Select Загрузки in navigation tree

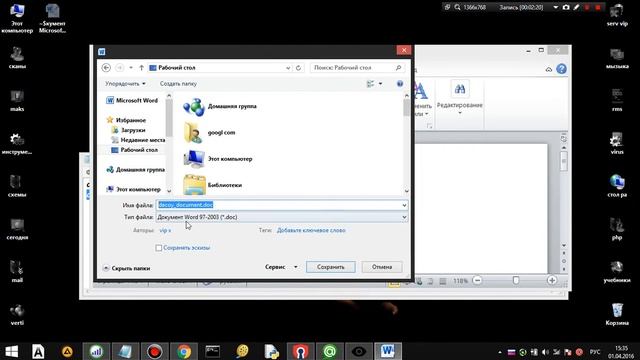(x=128, y=130)
